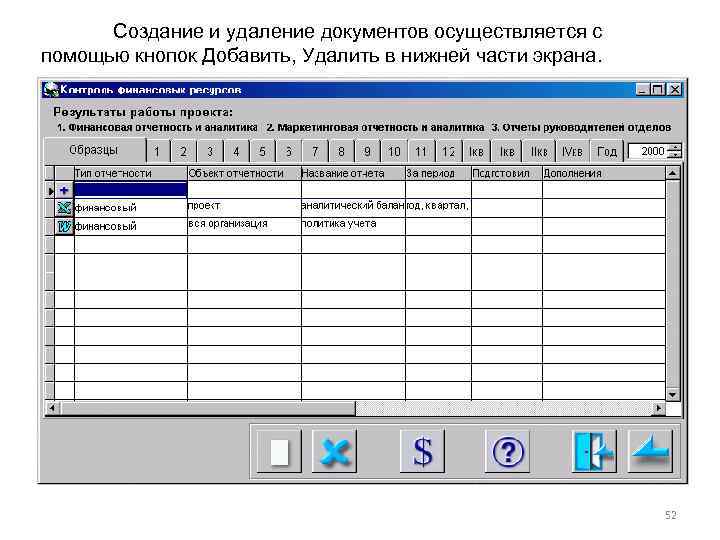
Task: Select the аналитический баланс cell
Action: tap(353, 208)
